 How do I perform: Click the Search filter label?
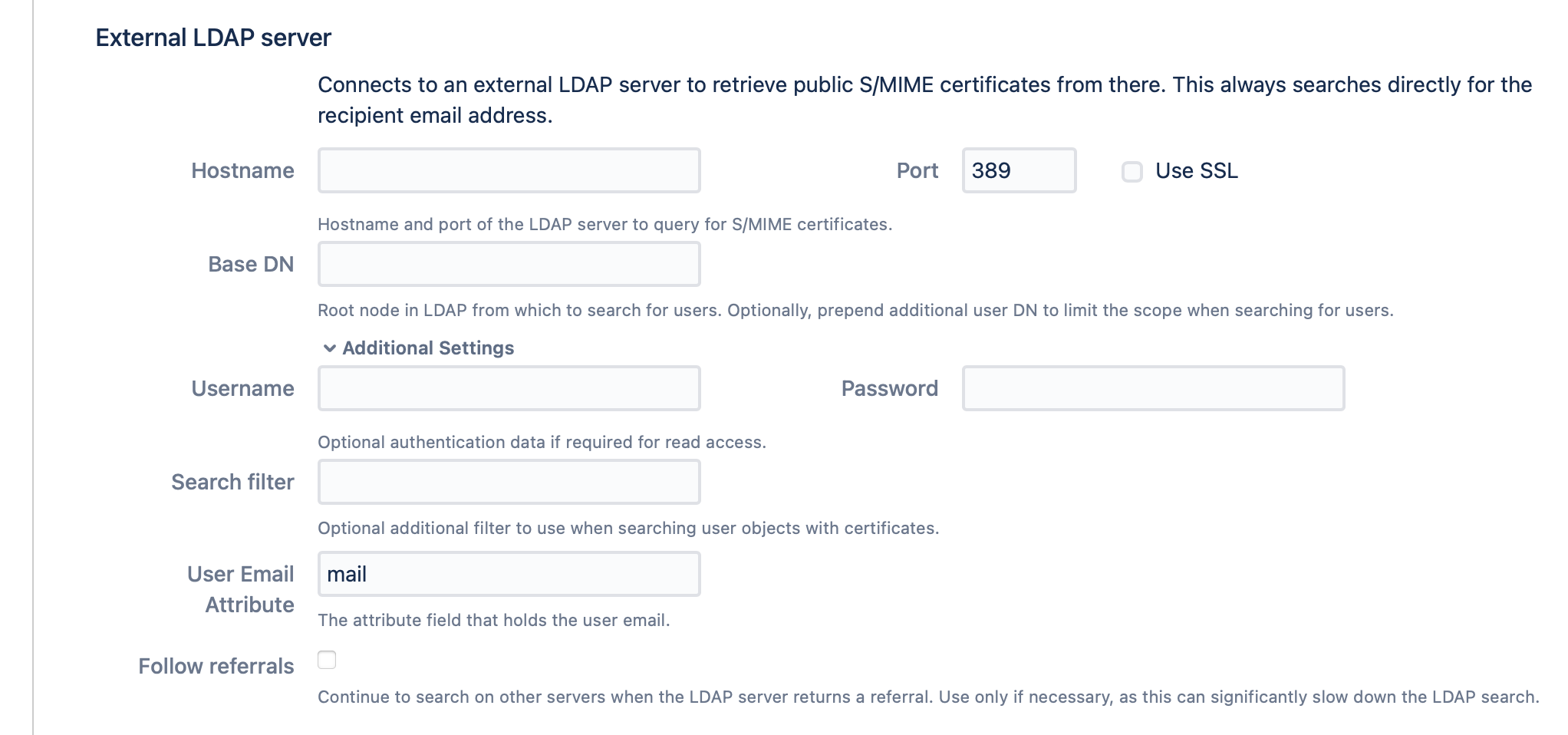point(232,482)
